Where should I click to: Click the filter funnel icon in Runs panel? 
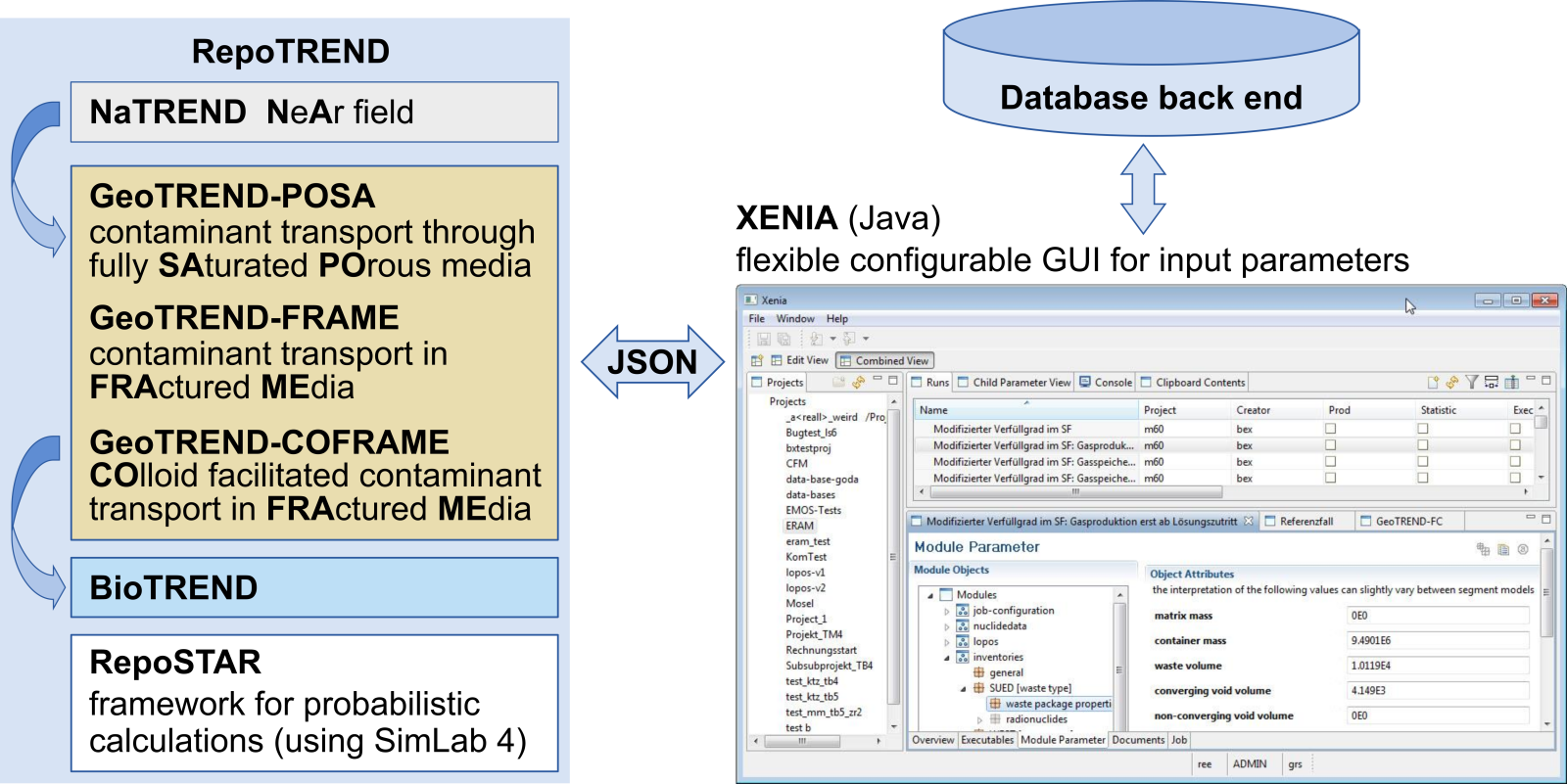tap(1472, 382)
